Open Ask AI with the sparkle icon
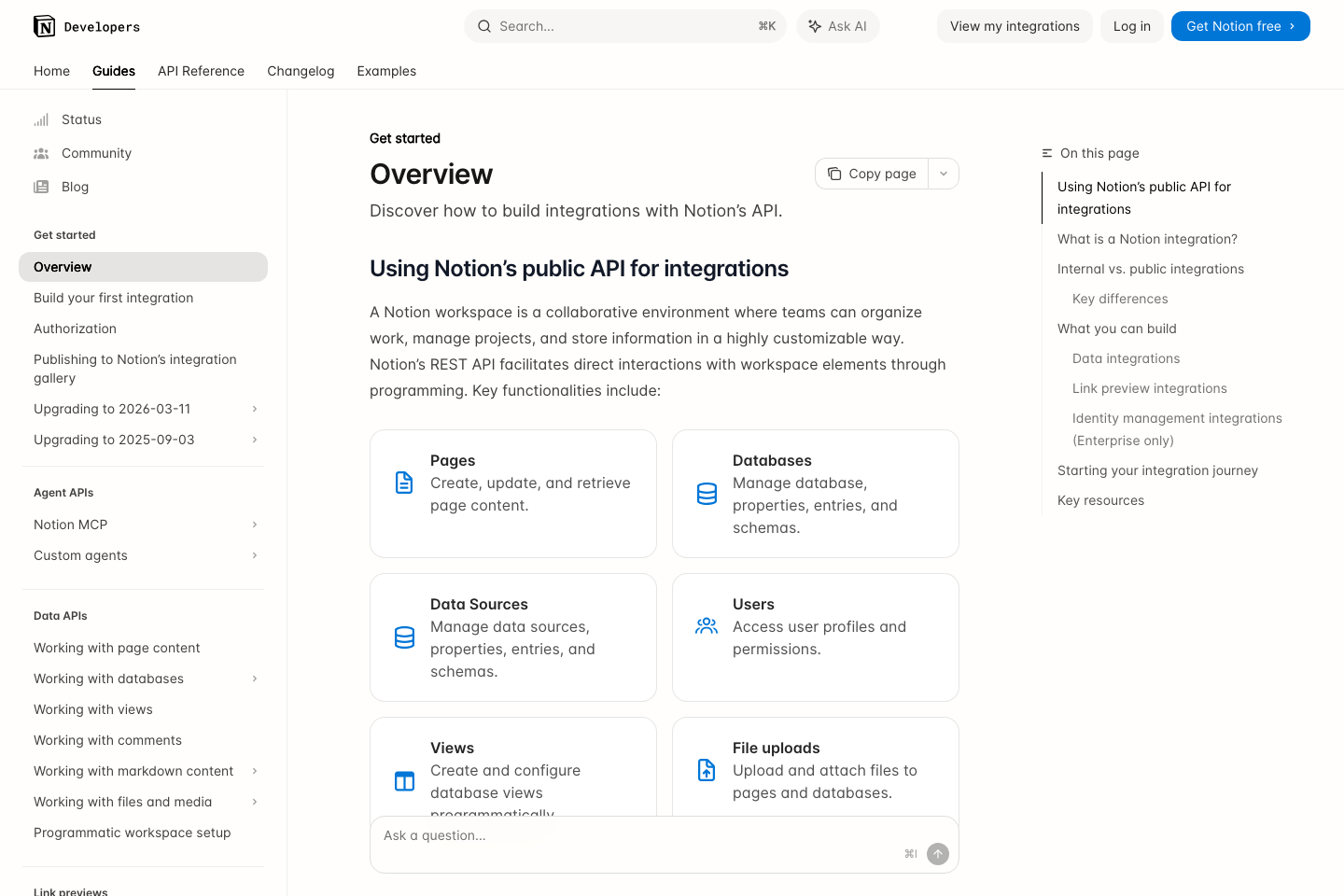The width and height of the screenshot is (1344, 896). (x=814, y=26)
